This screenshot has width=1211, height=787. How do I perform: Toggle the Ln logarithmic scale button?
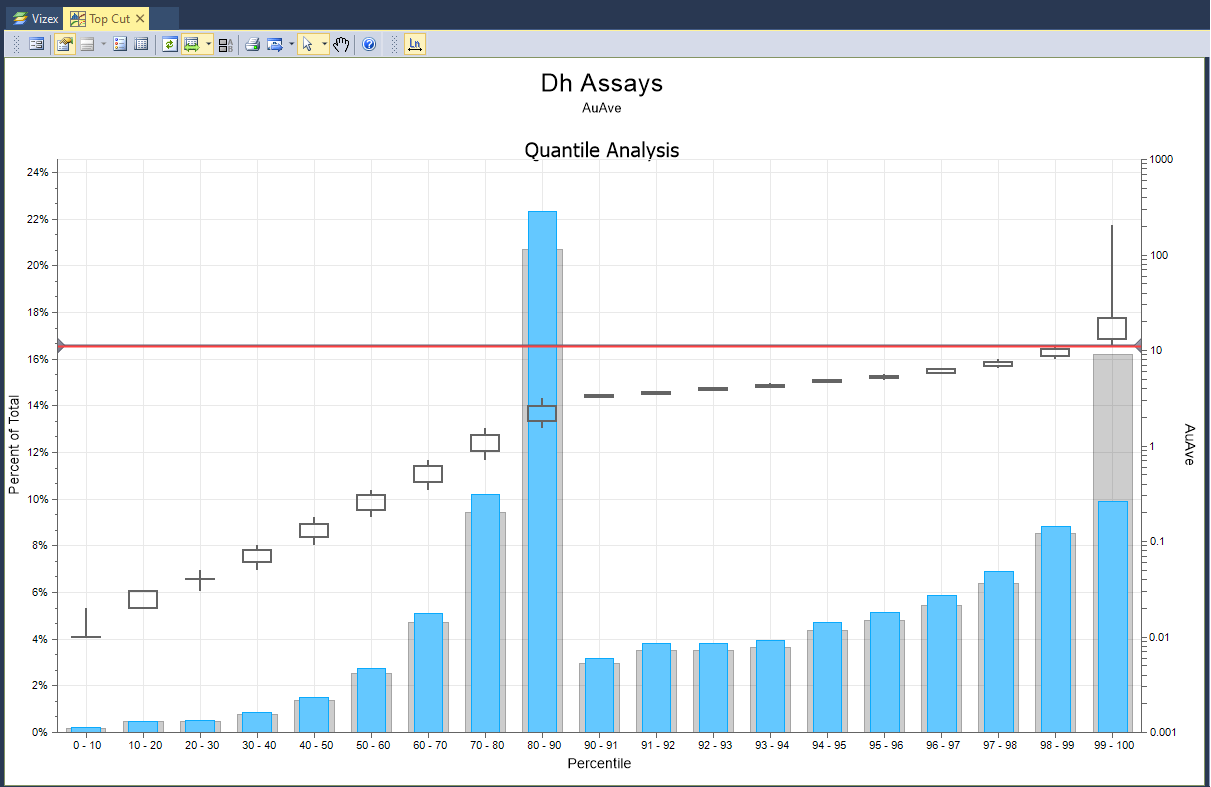pos(415,45)
